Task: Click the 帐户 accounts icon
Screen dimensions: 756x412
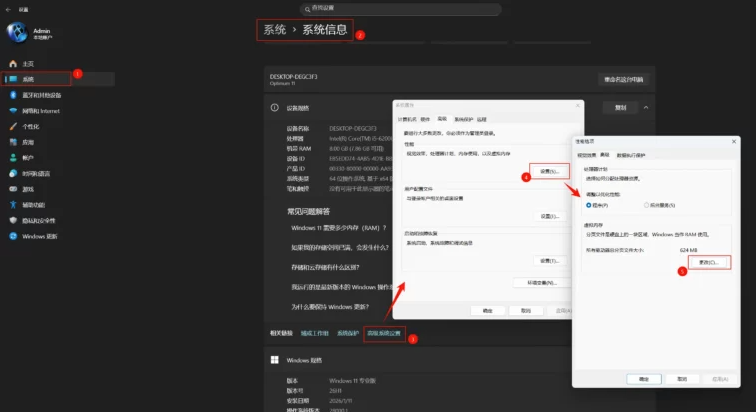Action: tap(13, 158)
